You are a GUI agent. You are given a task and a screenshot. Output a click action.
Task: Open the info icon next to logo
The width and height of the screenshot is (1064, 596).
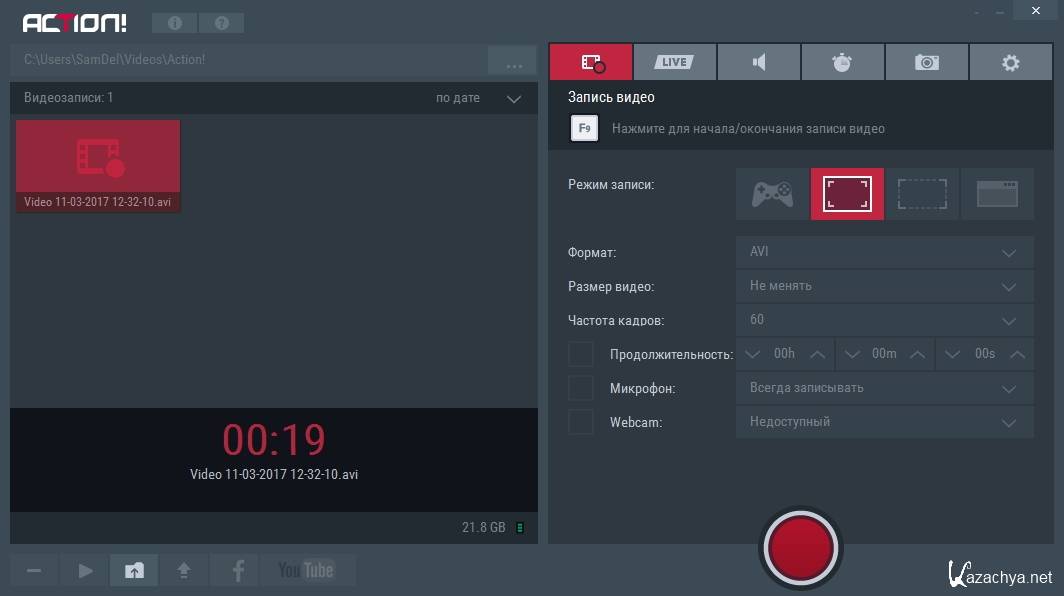coord(174,23)
